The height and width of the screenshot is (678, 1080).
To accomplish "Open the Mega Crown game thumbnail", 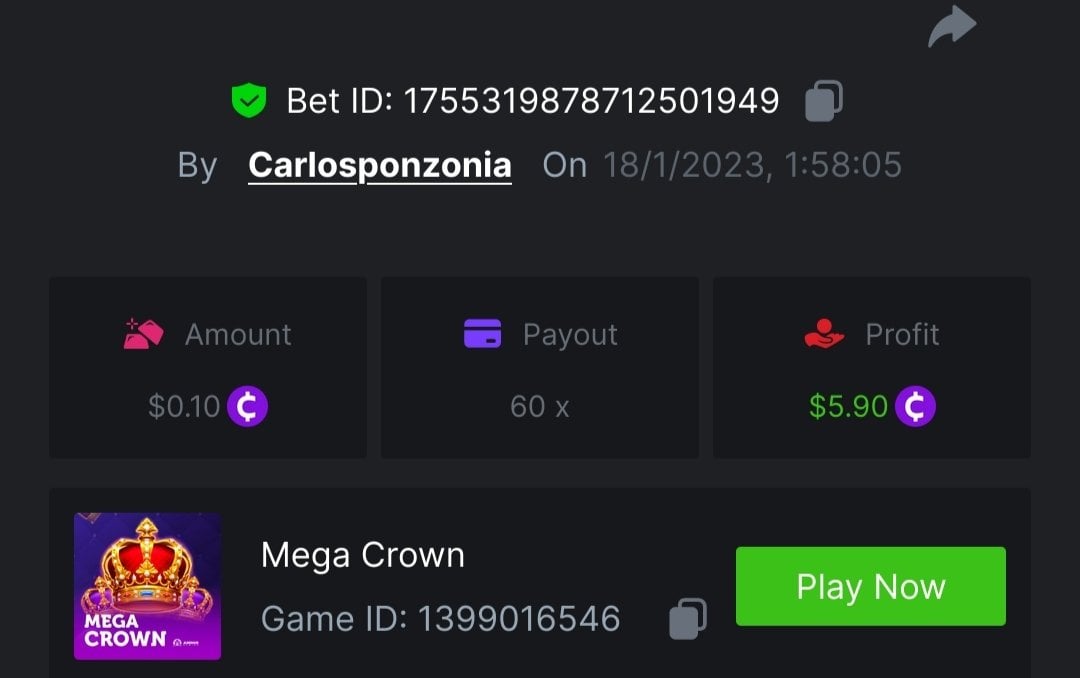I will pos(147,586).
